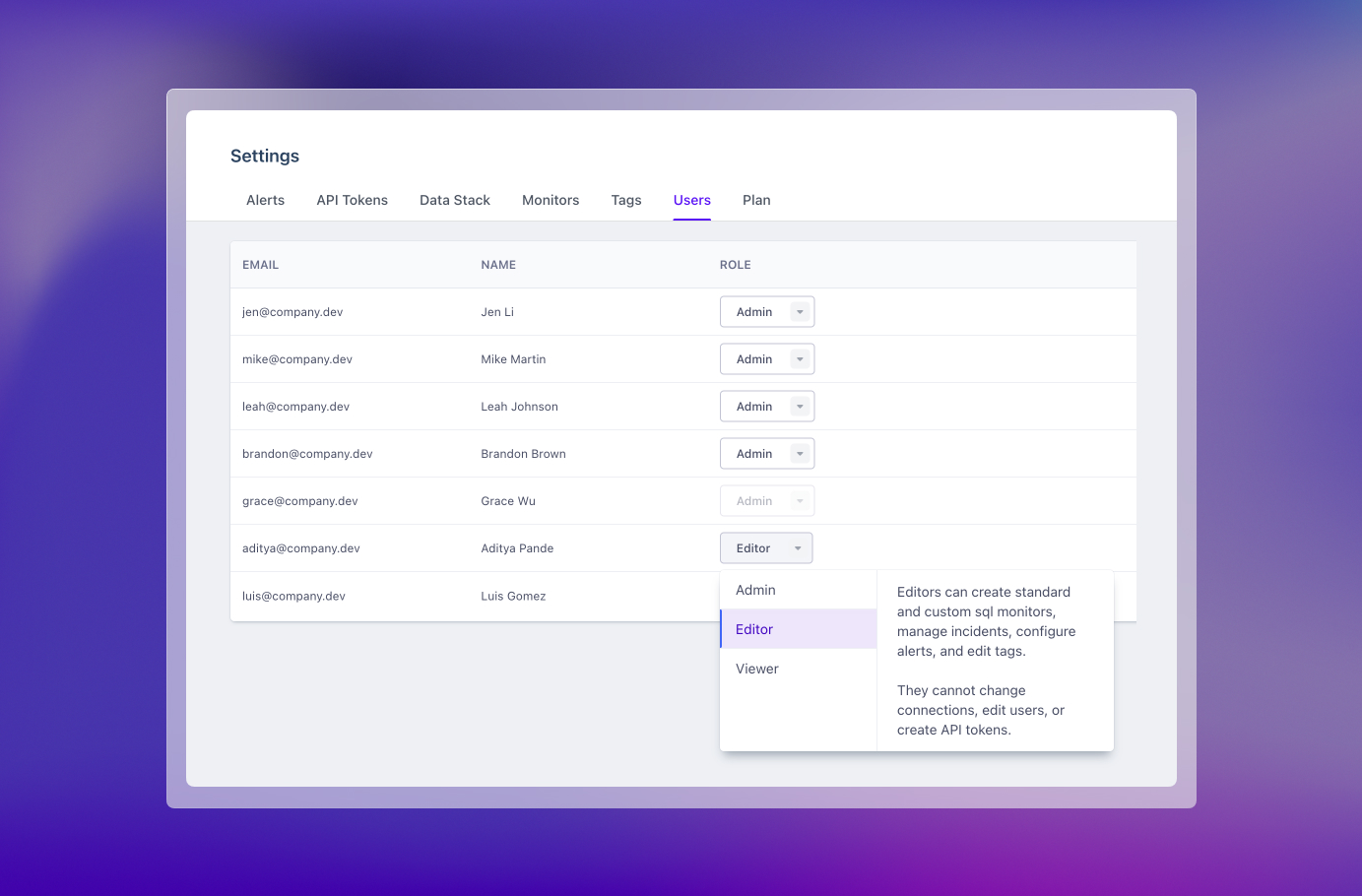Switch to the Monitors tab
The width and height of the screenshot is (1362, 896).
click(551, 200)
